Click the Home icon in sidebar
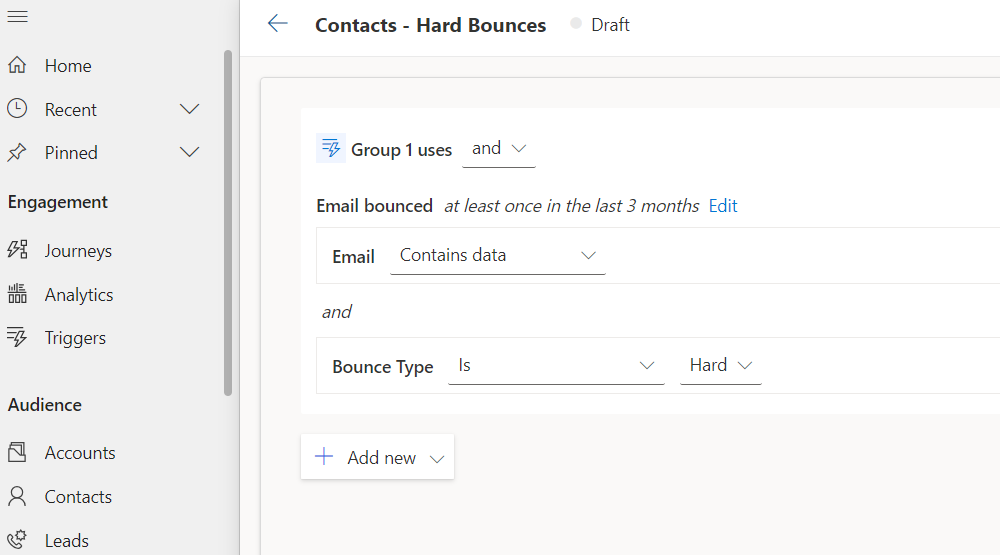The height and width of the screenshot is (555, 1000). click(x=17, y=65)
